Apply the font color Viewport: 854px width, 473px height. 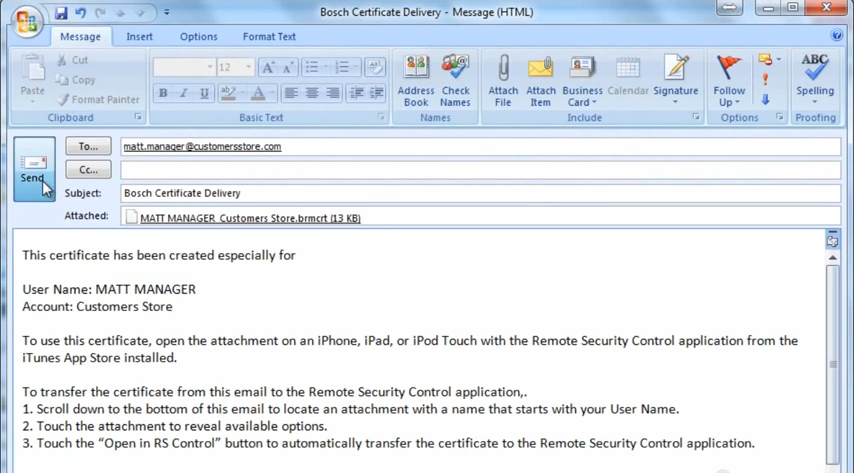click(x=258, y=93)
